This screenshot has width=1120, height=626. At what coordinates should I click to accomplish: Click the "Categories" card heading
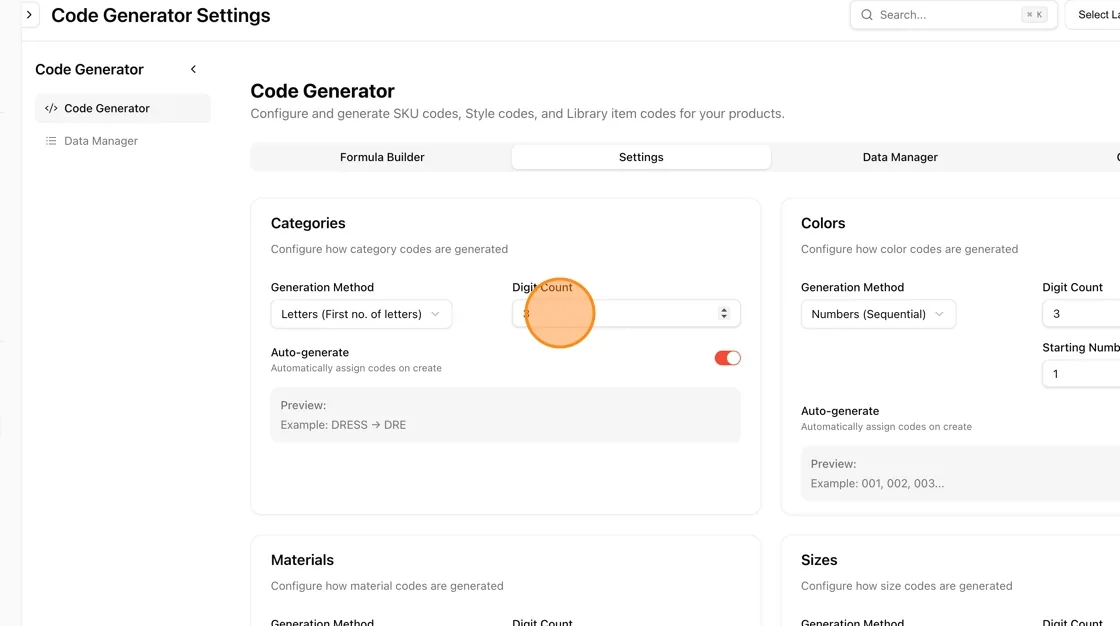coord(308,224)
